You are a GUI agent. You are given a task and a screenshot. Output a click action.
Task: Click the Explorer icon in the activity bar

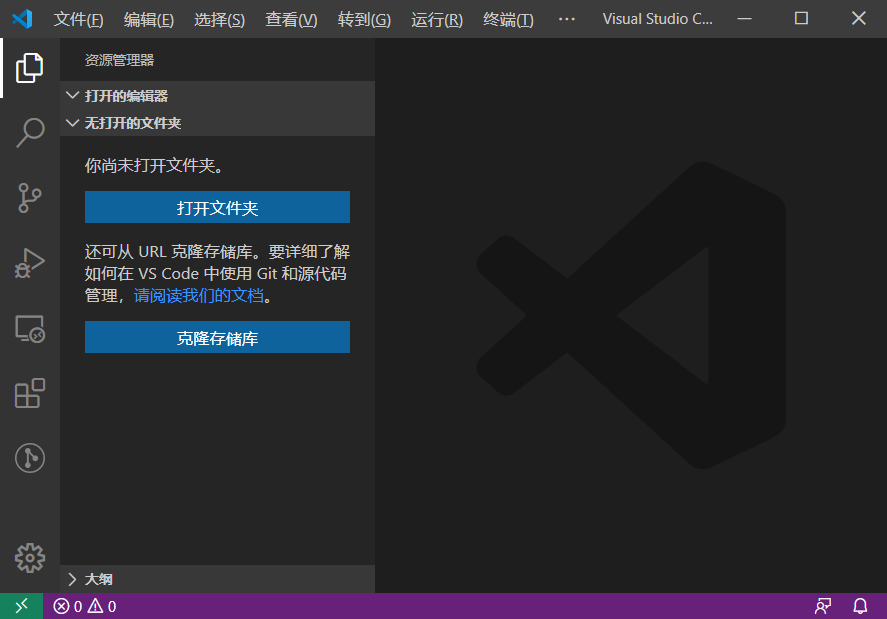(29, 67)
